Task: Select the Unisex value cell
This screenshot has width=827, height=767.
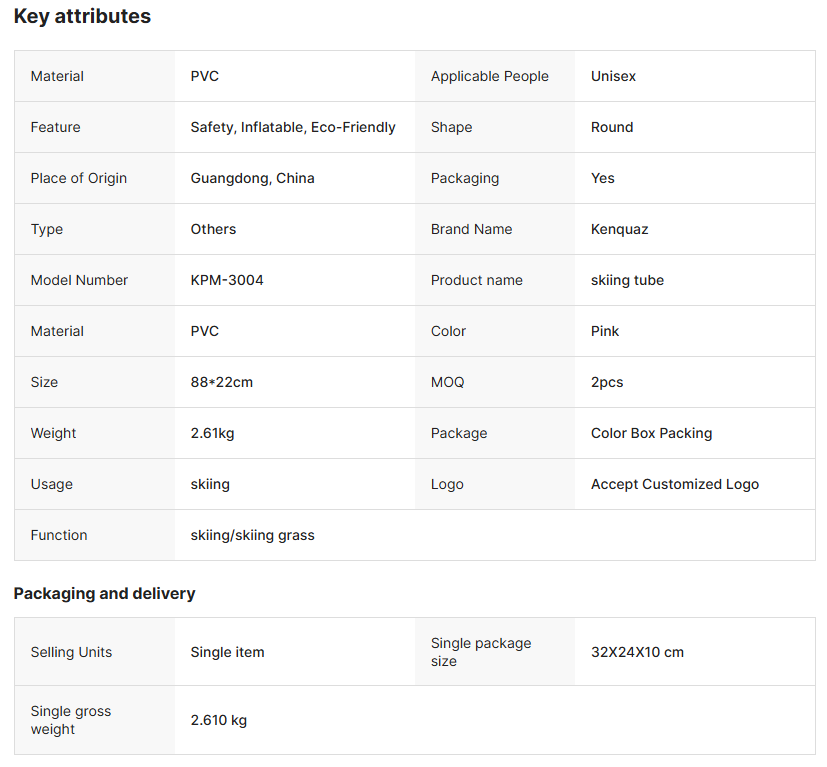Action: pos(613,76)
